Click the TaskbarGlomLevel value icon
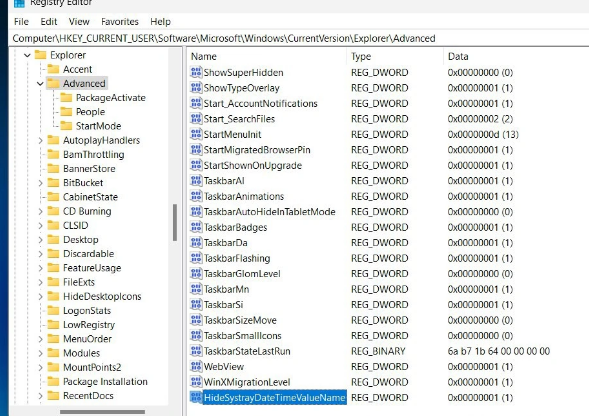Viewport: 589px width, 416px height. click(x=196, y=273)
